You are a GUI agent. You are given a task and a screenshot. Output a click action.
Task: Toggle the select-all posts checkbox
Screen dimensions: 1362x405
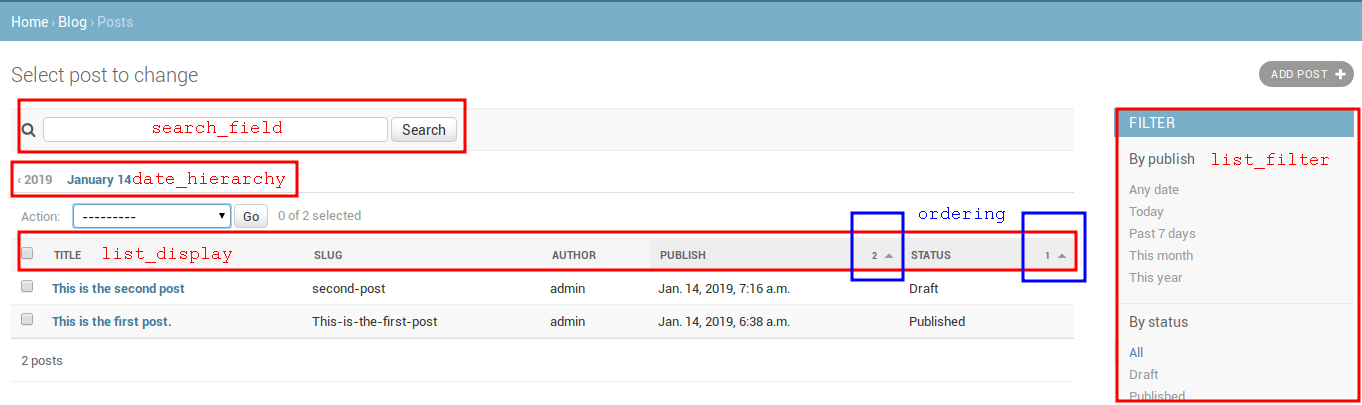click(28, 254)
